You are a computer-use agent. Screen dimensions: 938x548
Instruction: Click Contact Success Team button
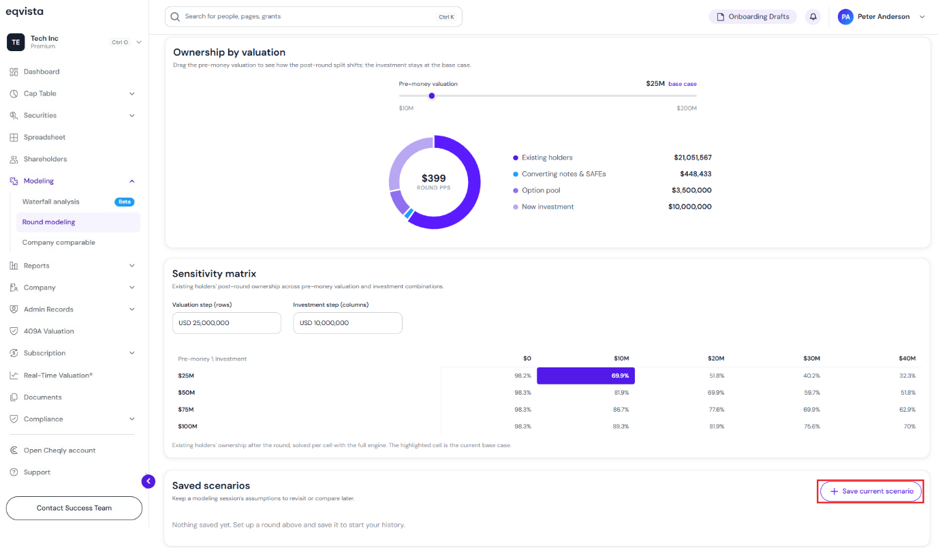pos(74,508)
